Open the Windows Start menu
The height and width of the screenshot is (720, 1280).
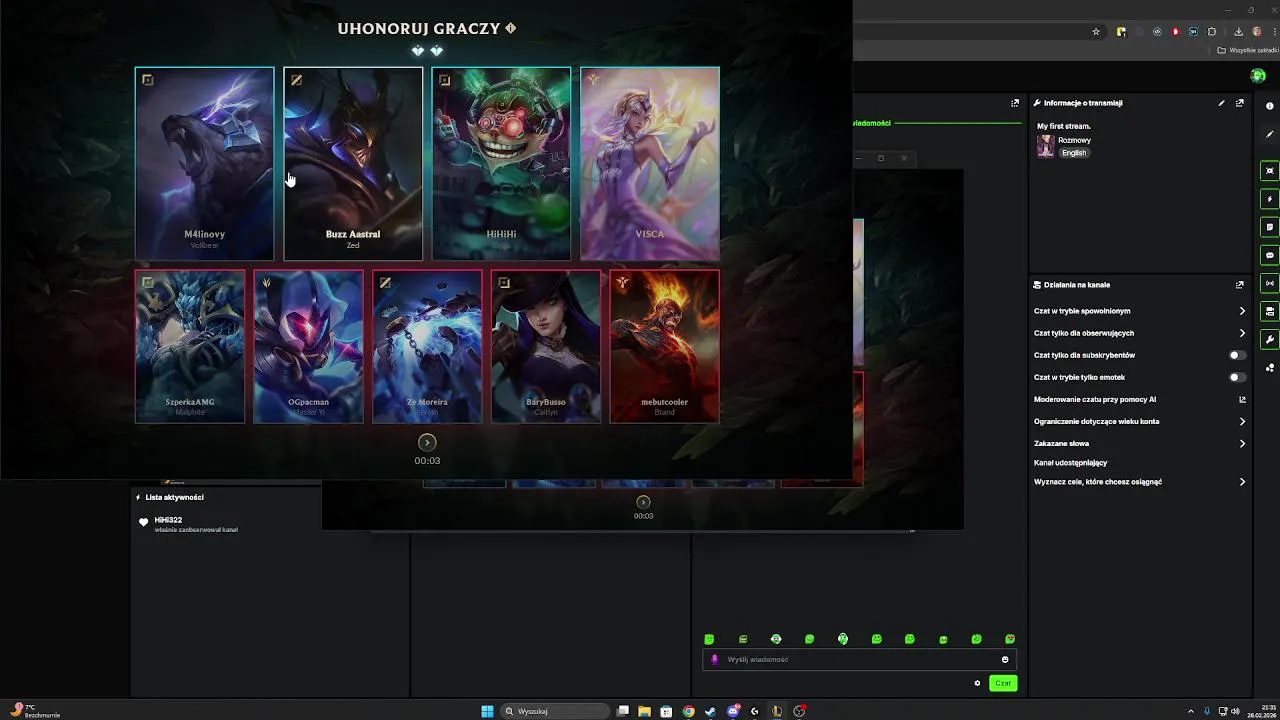[x=487, y=711]
